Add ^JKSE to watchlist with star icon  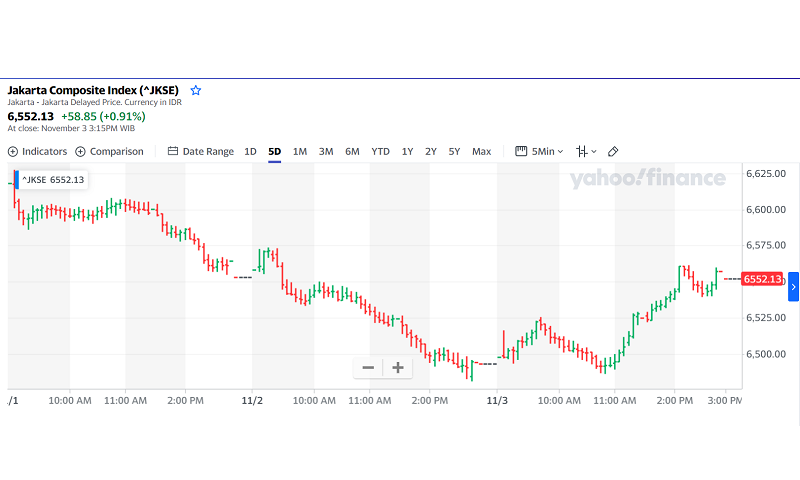pos(195,91)
